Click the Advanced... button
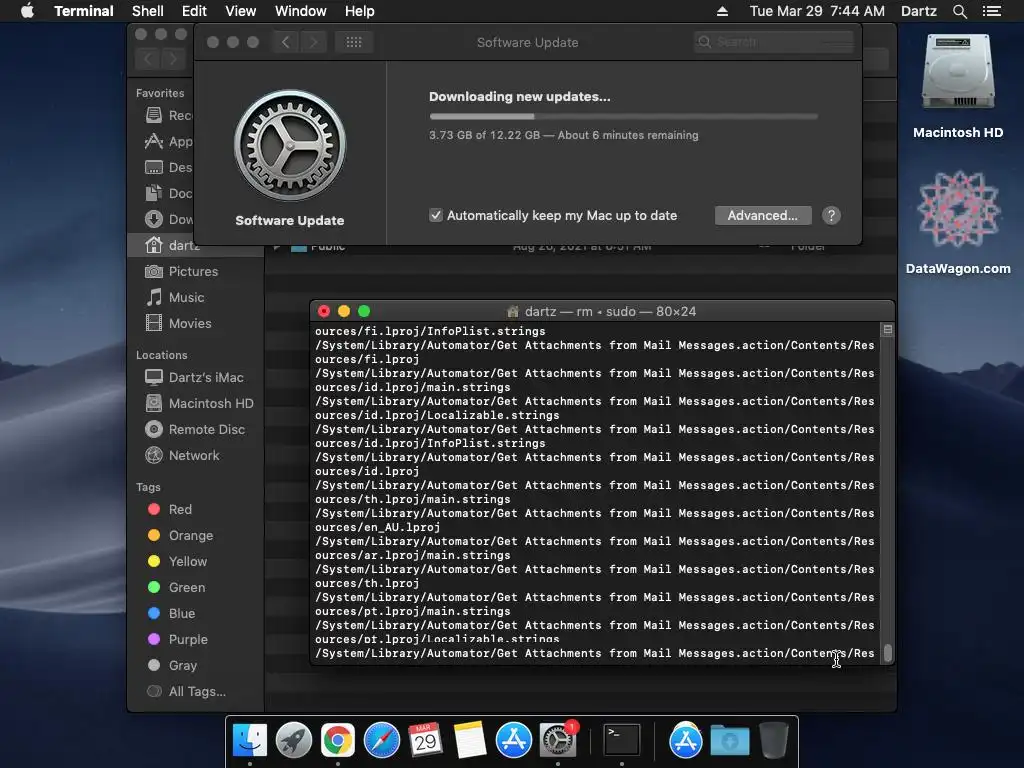This screenshot has width=1024, height=768. click(763, 216)
